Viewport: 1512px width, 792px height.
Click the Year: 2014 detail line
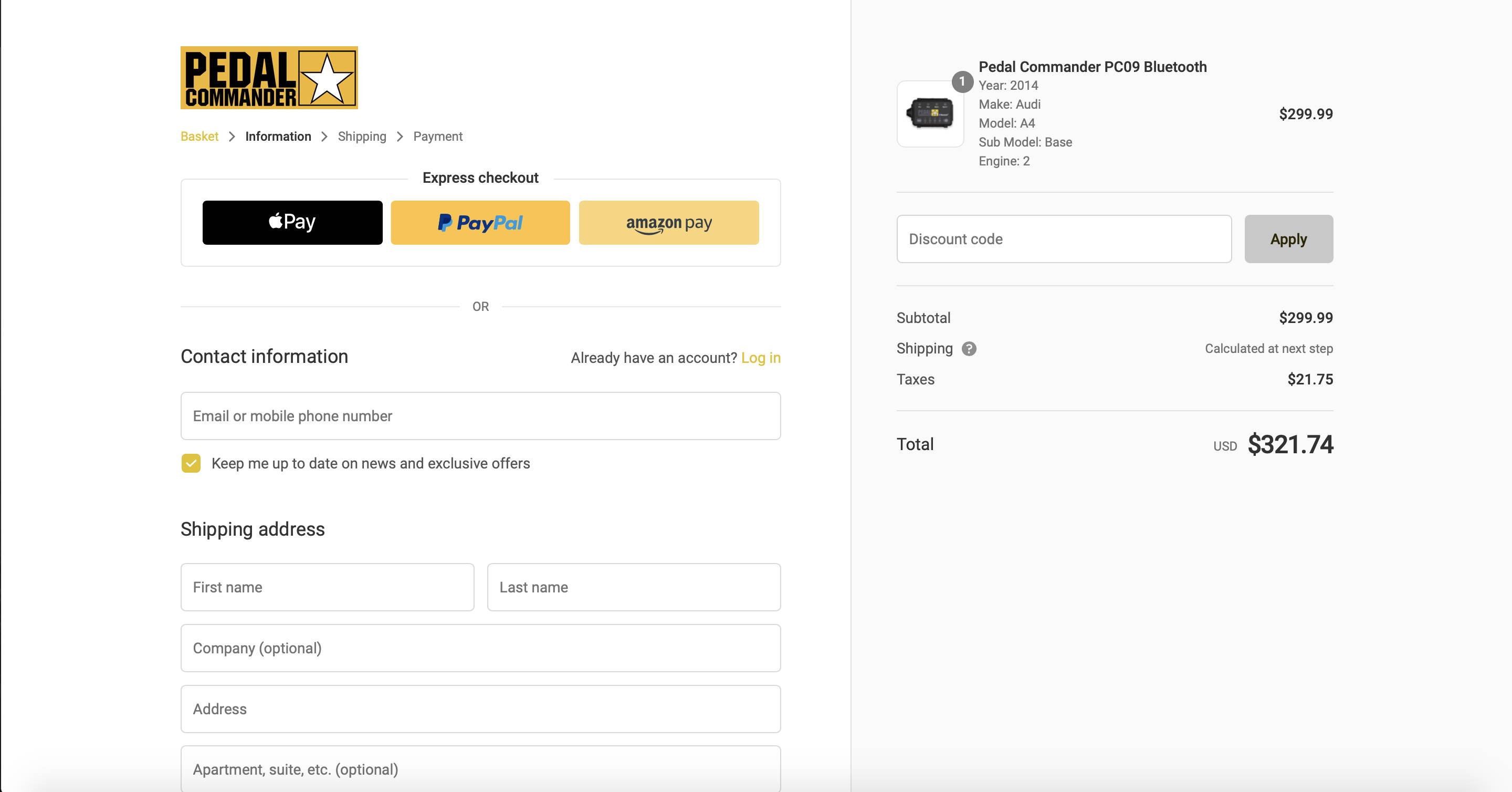click(1009, 86)
